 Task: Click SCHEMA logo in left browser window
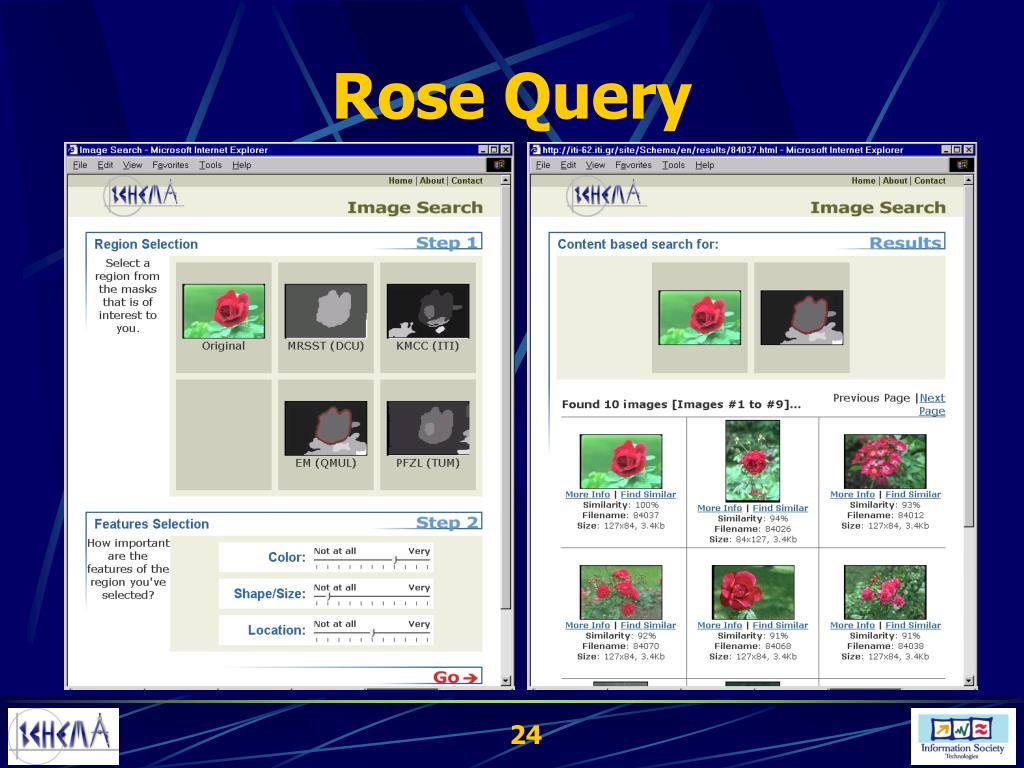(x=142, y=195)
